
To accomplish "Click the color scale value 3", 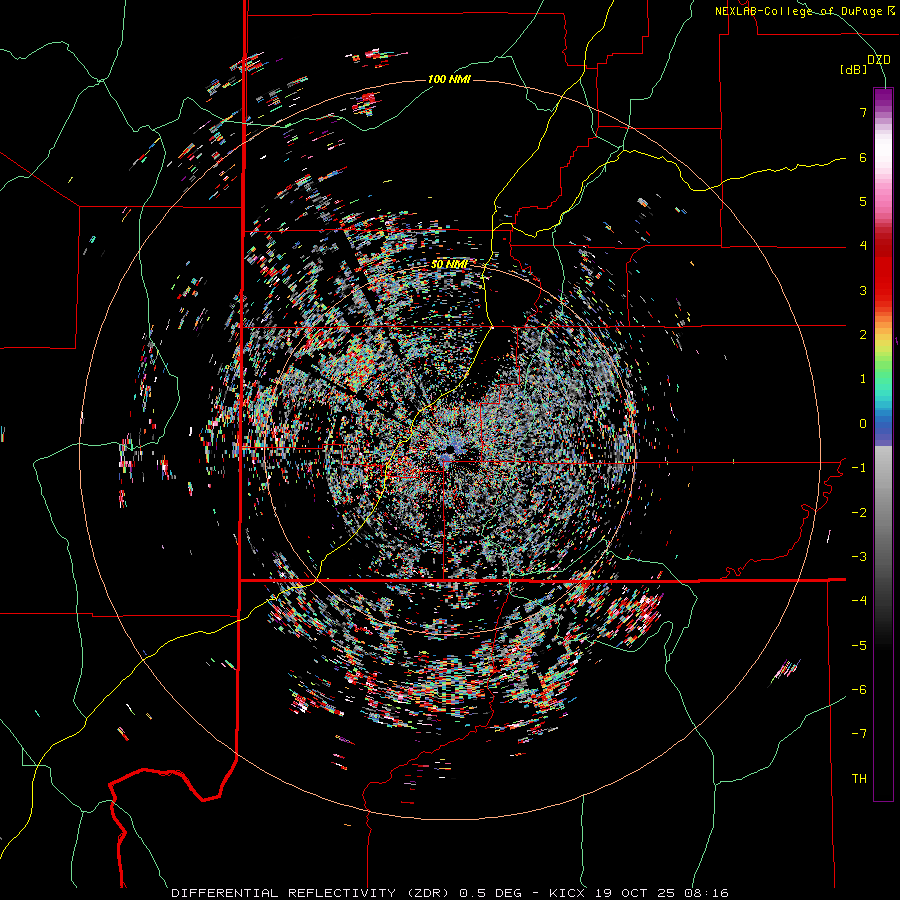I will coord(863,290).
